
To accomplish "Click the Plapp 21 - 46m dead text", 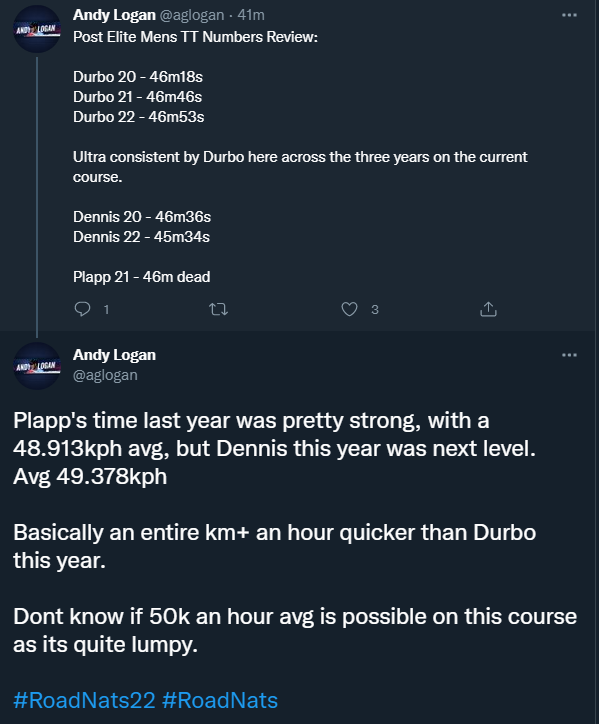I will (141, 277).
